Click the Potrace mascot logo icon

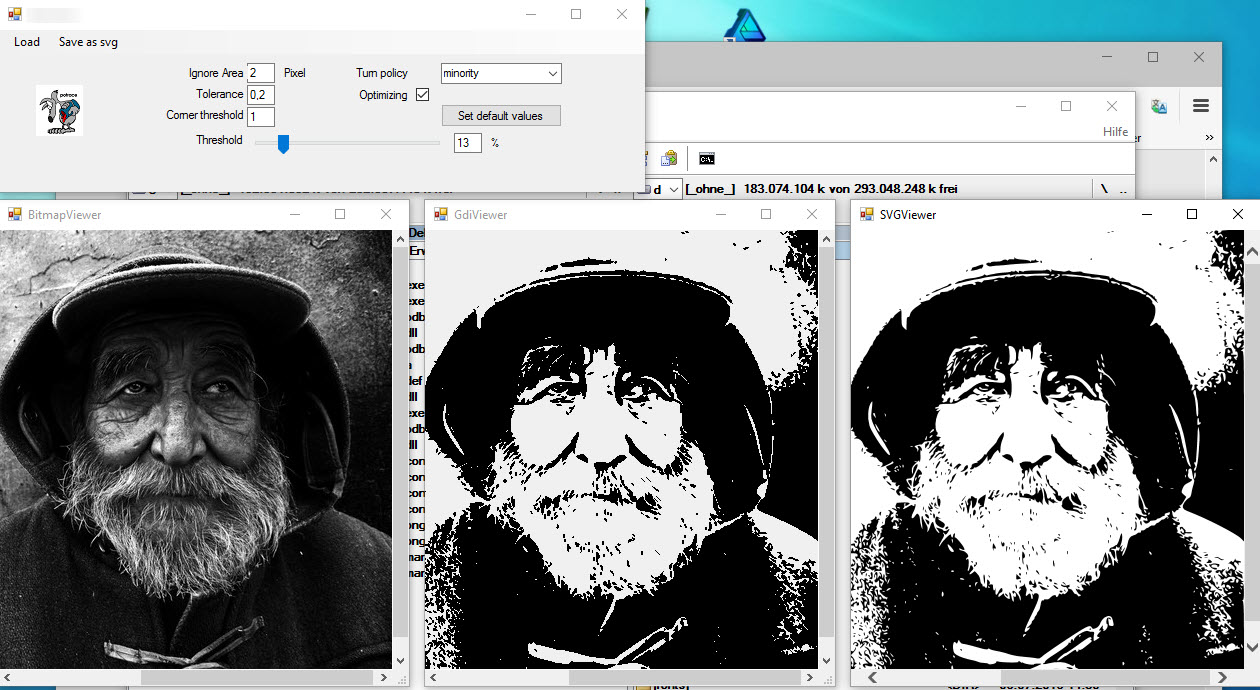[x=58, y=111]
